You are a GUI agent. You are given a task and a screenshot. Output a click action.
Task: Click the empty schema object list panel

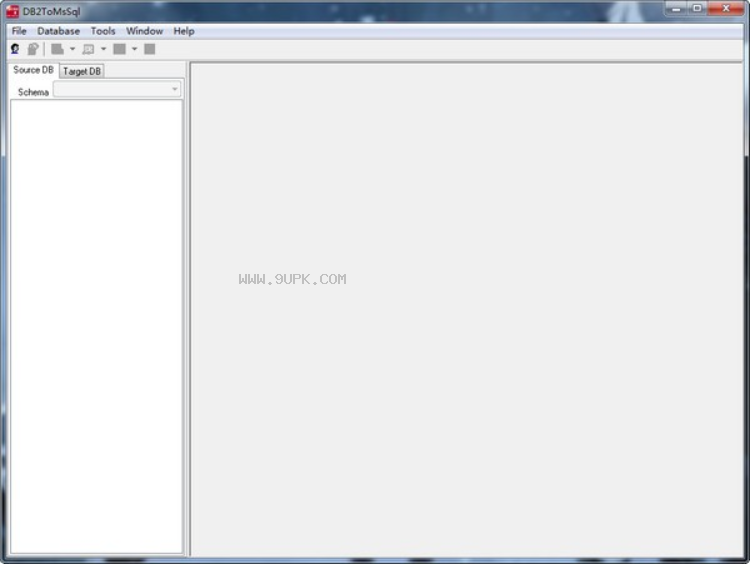(96, 326)
